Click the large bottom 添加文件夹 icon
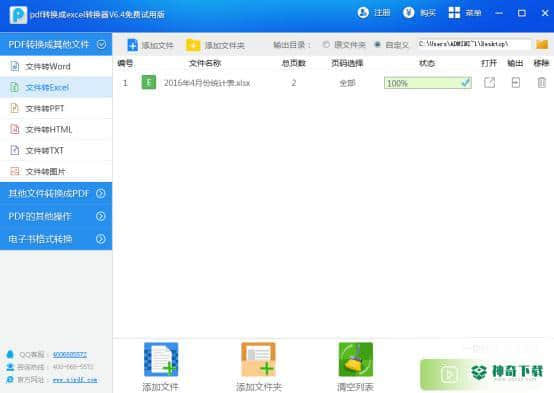The width and height of the screenshot is (554, 393). [258, 359]
